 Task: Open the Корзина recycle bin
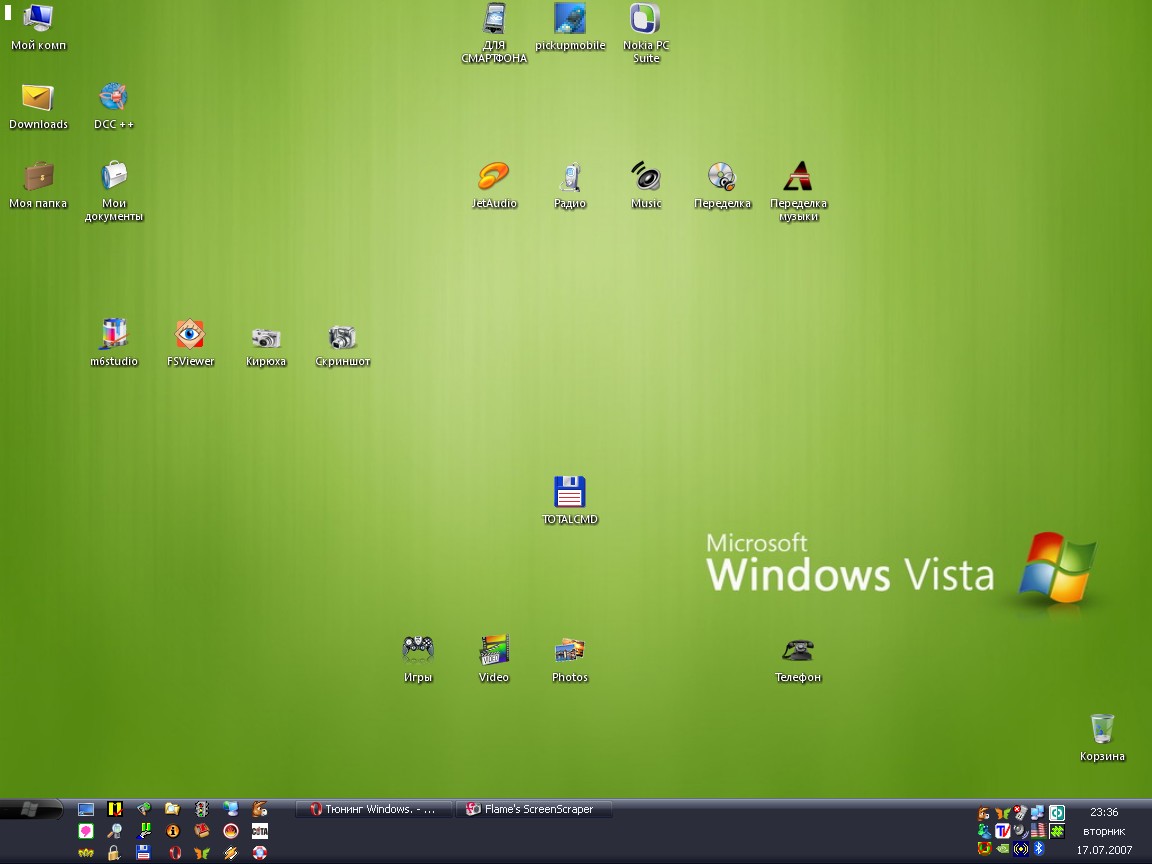click(1102, 729)
